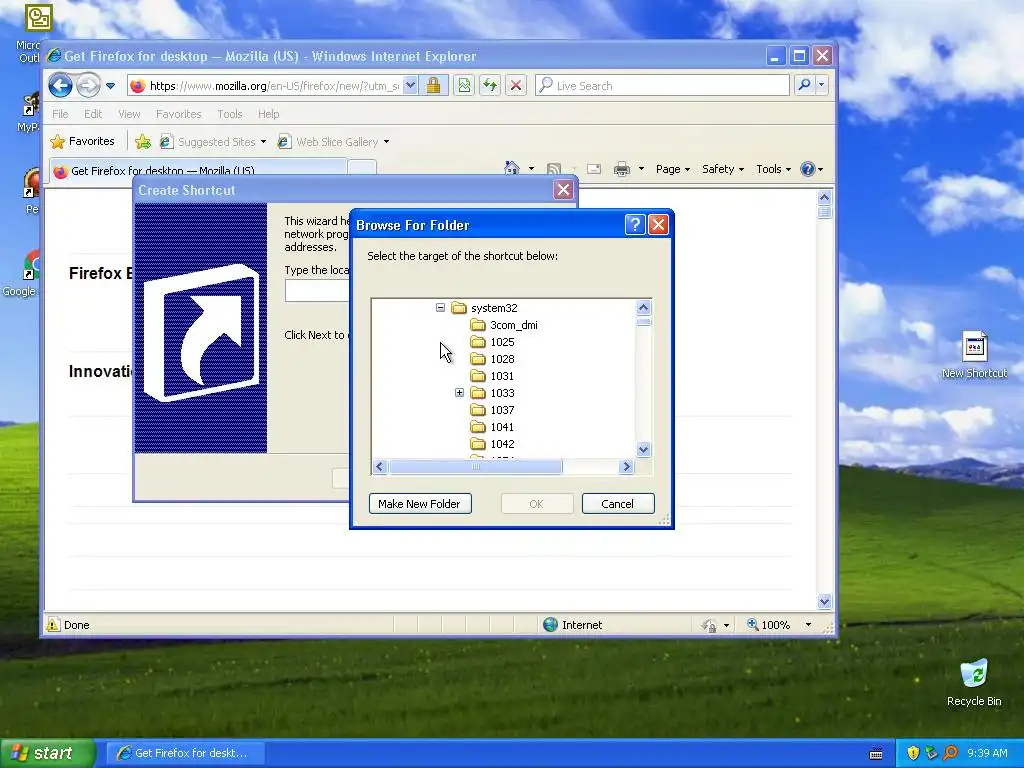Click the Get Firefox taskbar button
1024x768 pixels.
[185, 753]
